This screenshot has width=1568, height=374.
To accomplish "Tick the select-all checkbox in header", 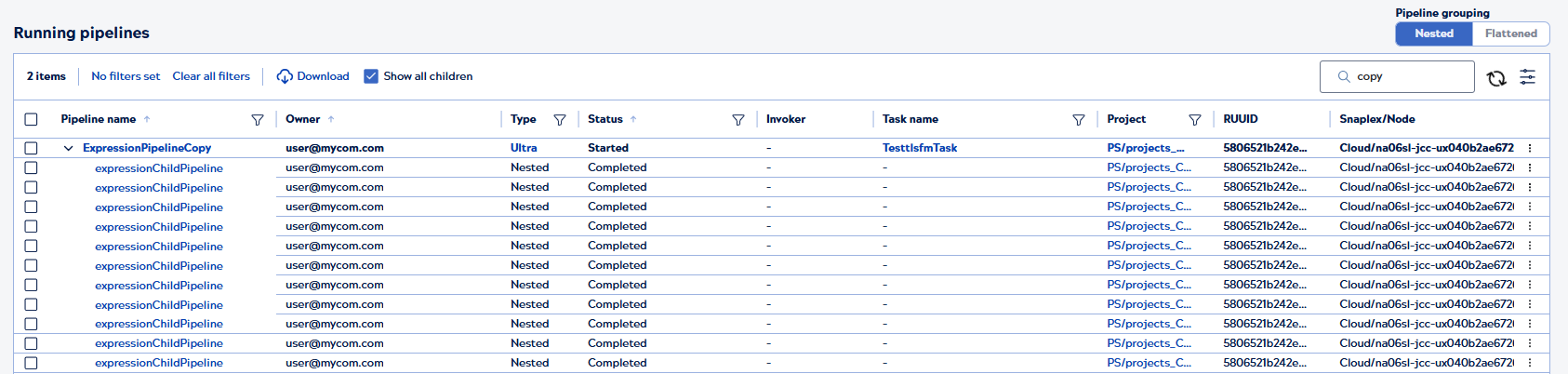I will 32,119.
